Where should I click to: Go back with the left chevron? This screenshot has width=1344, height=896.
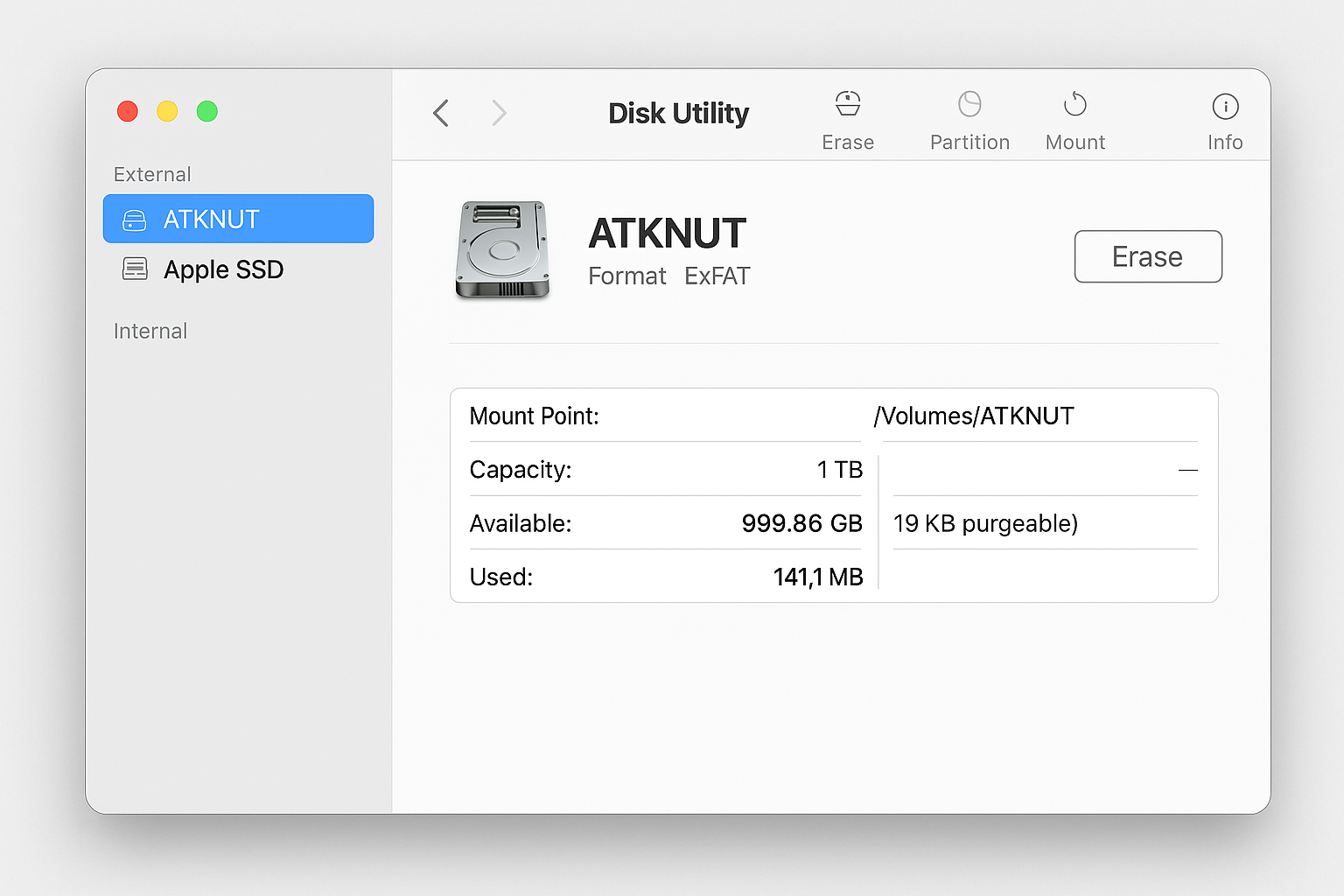tap(441, 113)
